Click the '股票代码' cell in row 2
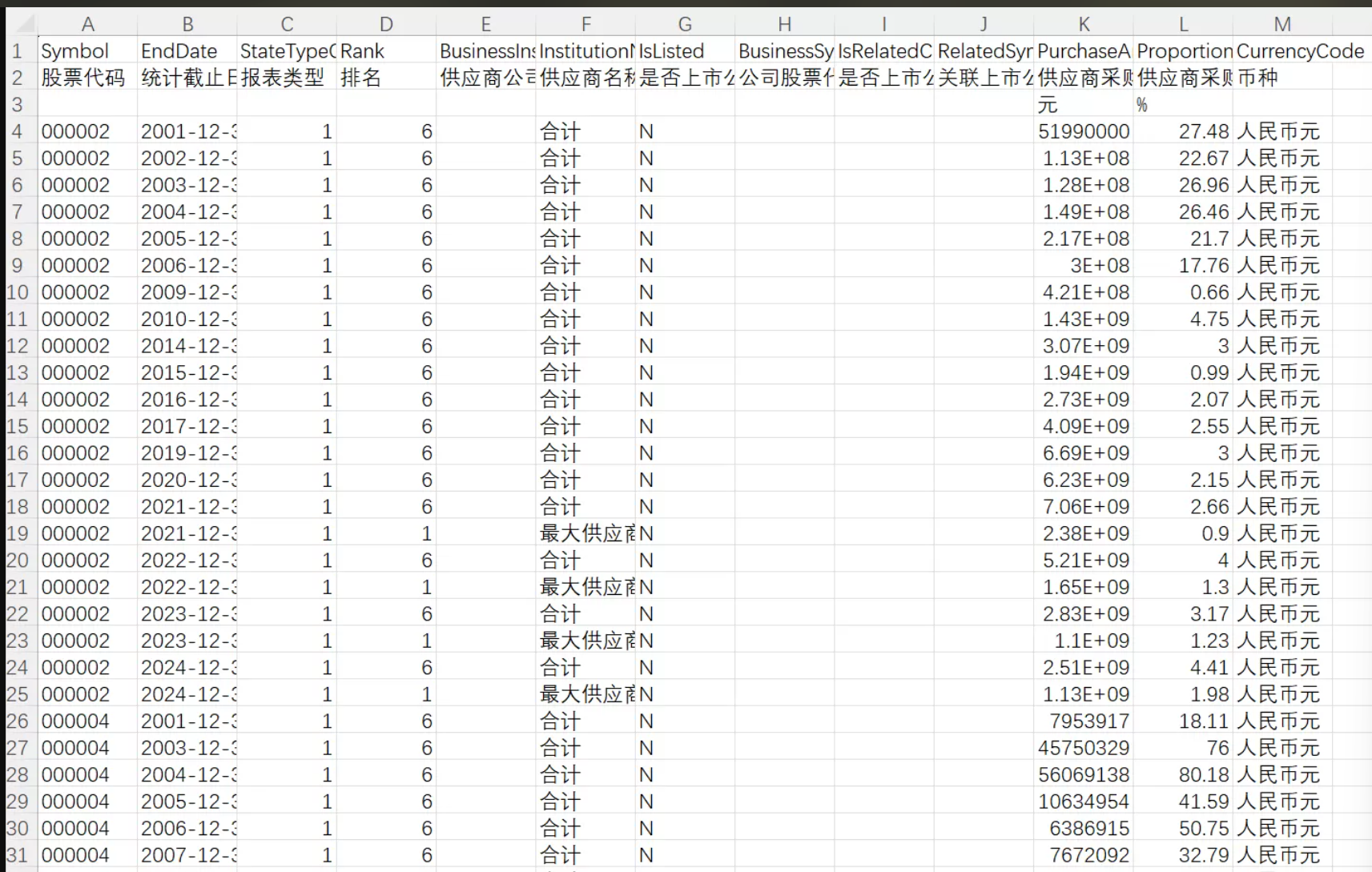1372x872 pixels. coord(87,78)
